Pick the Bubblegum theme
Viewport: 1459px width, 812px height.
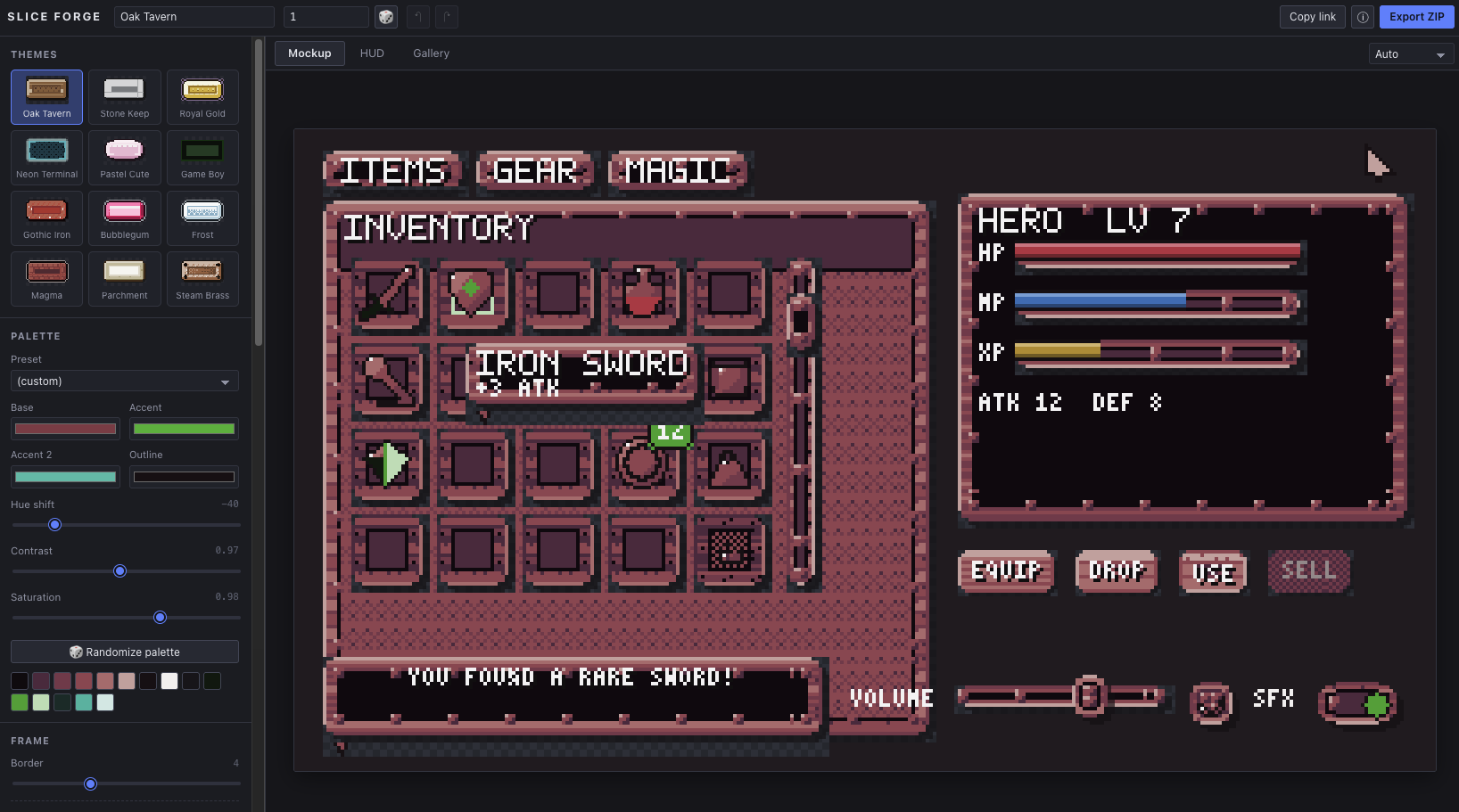[x=125, y=218]
